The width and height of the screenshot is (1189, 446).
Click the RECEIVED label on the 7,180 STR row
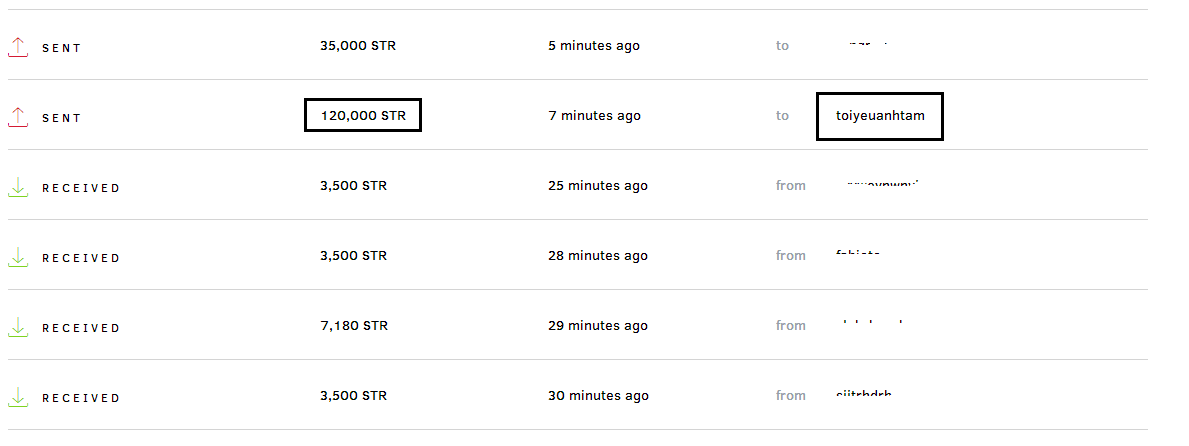(x=80, y=328)
